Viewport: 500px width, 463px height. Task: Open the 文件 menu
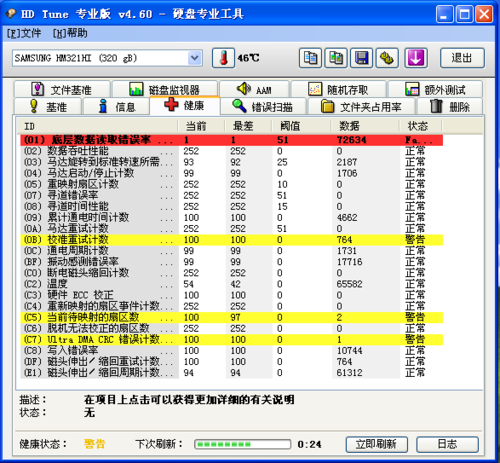(x=24, y=33)
